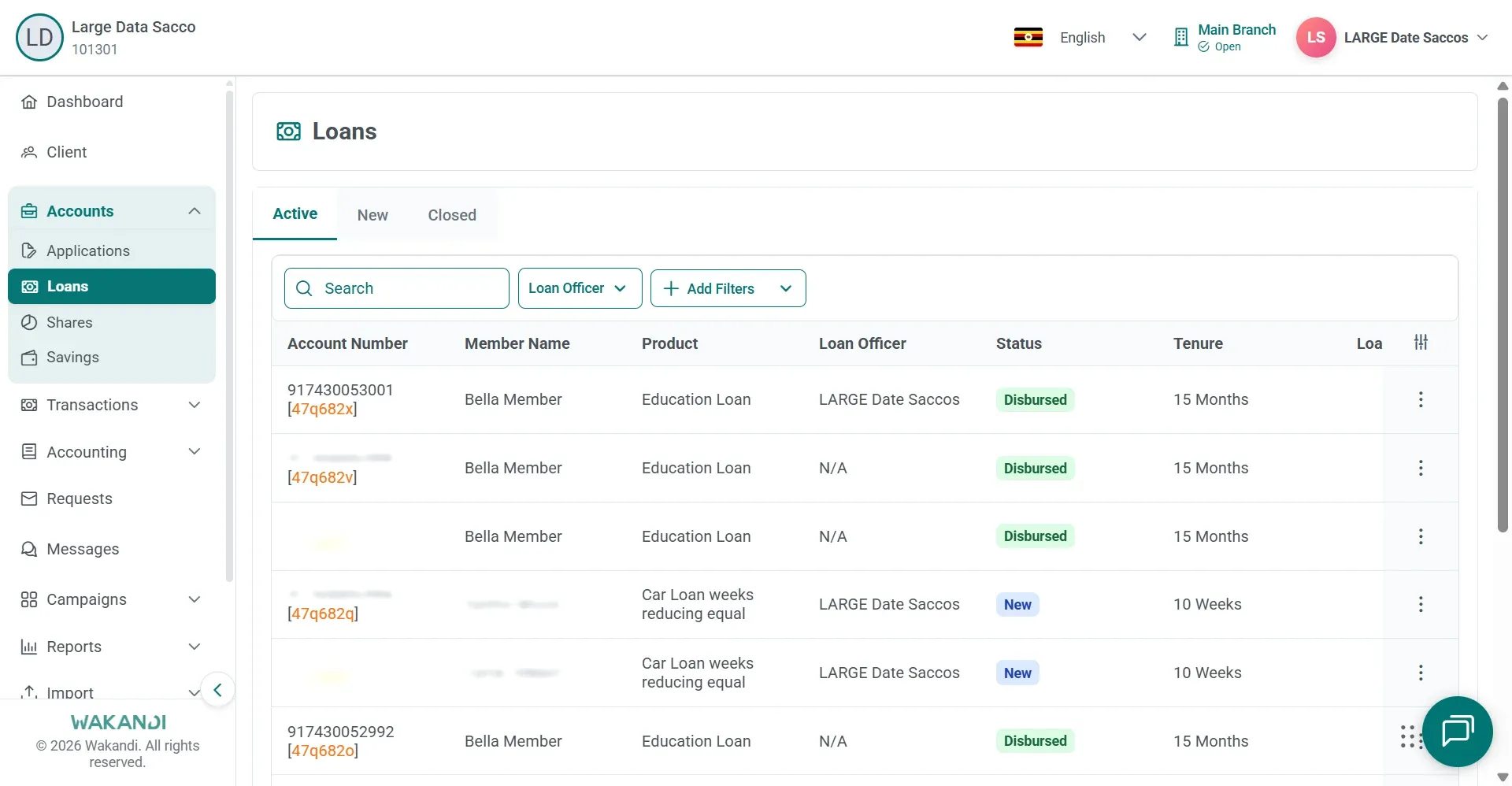Click the Accounting ledger icon
This screenshot has height=786, width=1512.
pyautogui.click(x=29, y=451)
